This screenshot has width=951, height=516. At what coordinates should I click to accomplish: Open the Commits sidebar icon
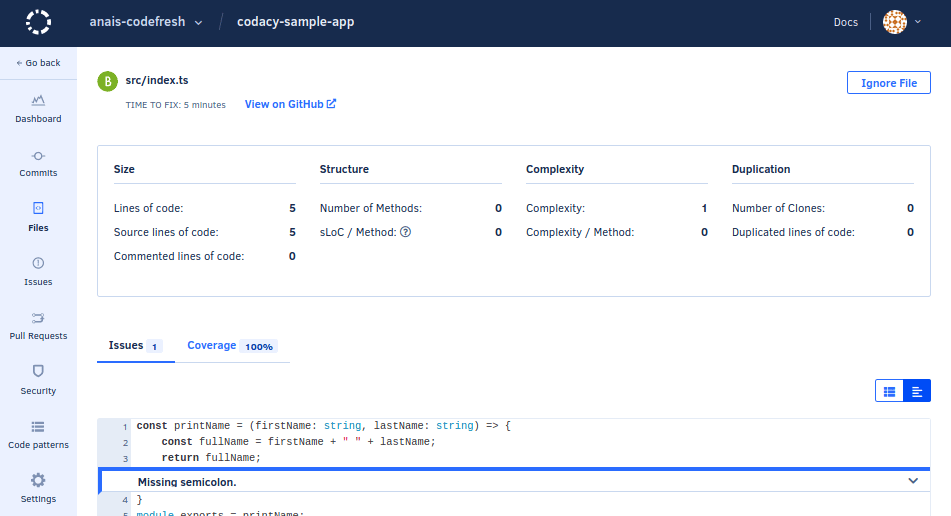(38, 155)
